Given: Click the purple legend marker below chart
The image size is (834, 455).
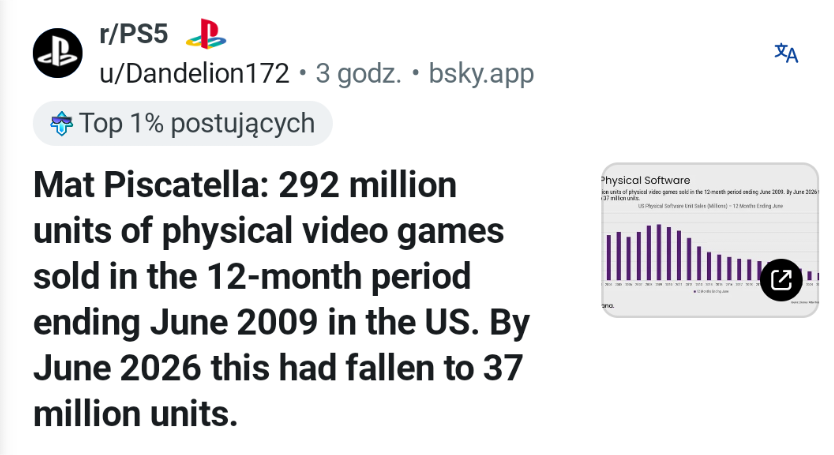Looking at the screenshot, I should pyautogui.click(x=695, y=292).
